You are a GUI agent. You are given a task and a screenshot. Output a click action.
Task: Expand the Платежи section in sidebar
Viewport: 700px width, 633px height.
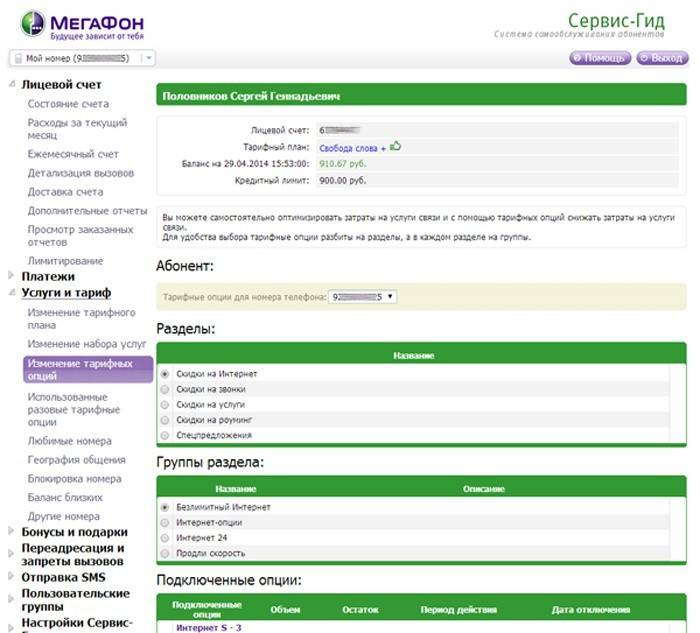[48, 276]
